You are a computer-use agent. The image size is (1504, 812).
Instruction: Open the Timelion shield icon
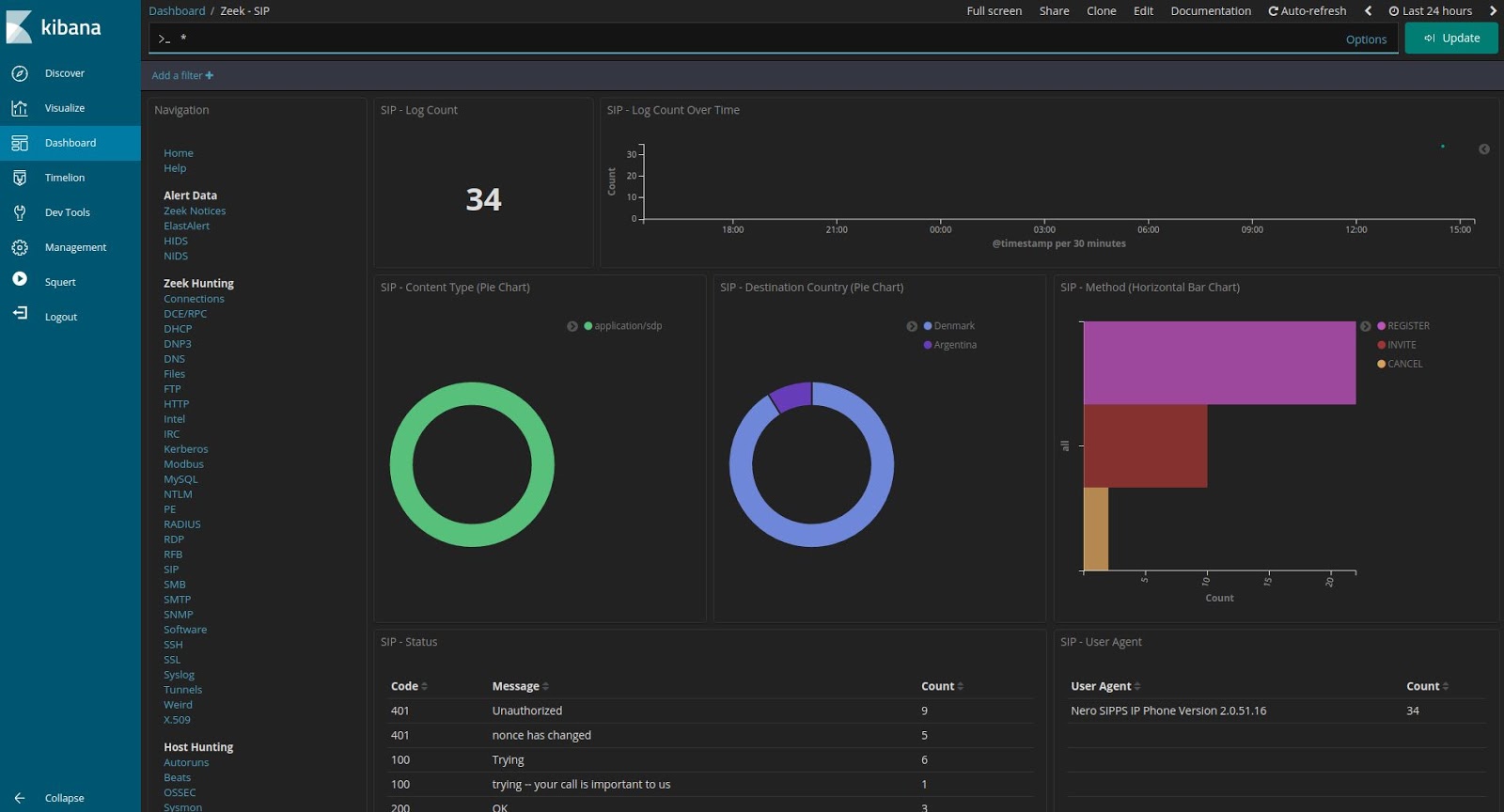click(x=20, y=178)
